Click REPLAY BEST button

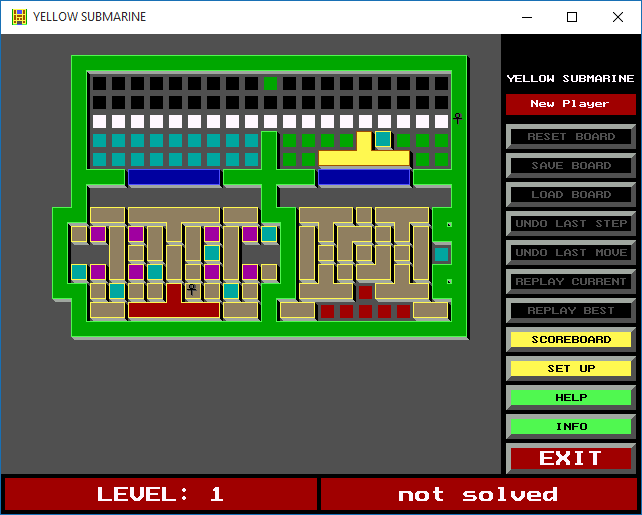click(571, 311)
